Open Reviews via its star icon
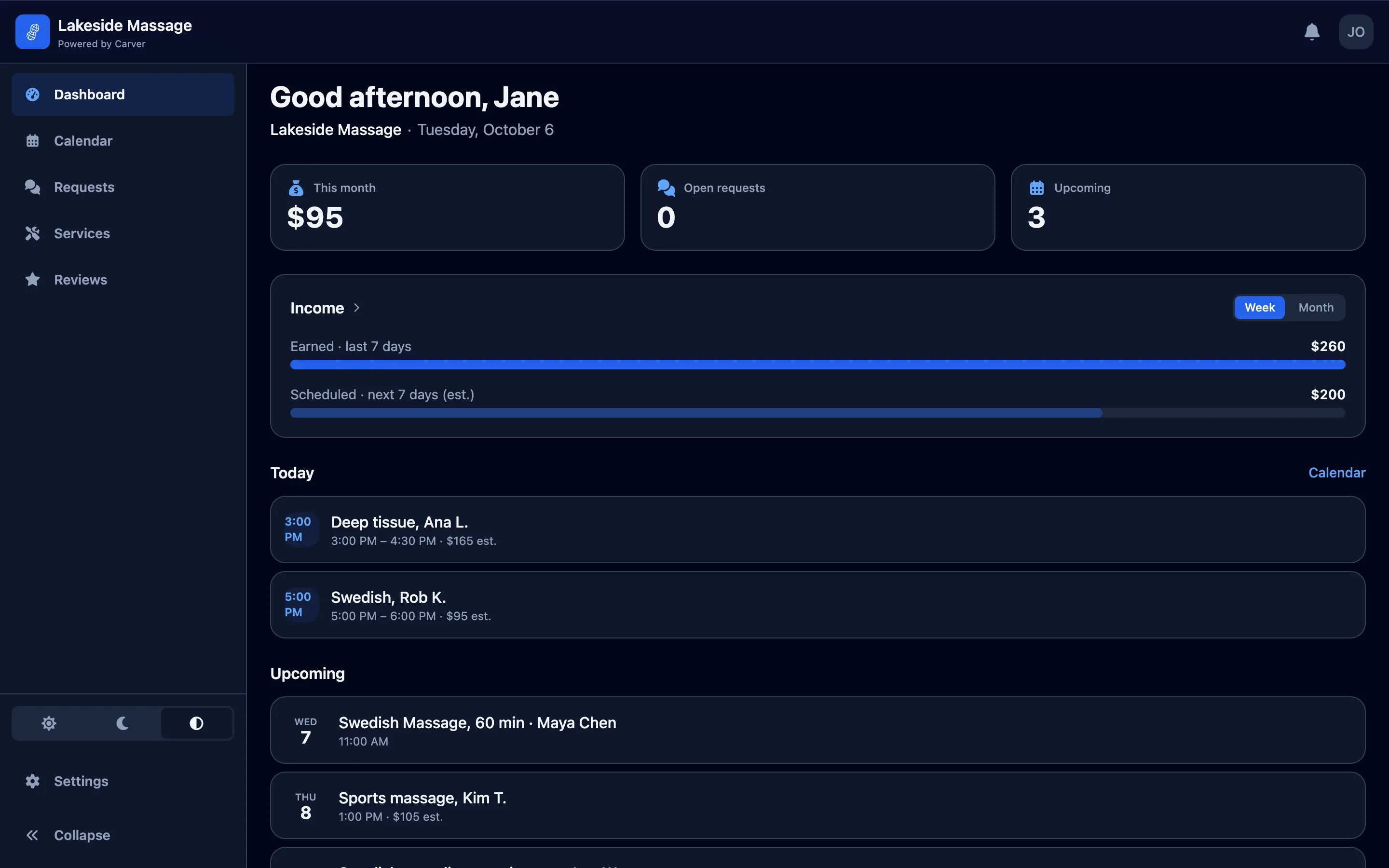Image resolution: width=1389 pixels, height=868 pixels. point(33,280)
